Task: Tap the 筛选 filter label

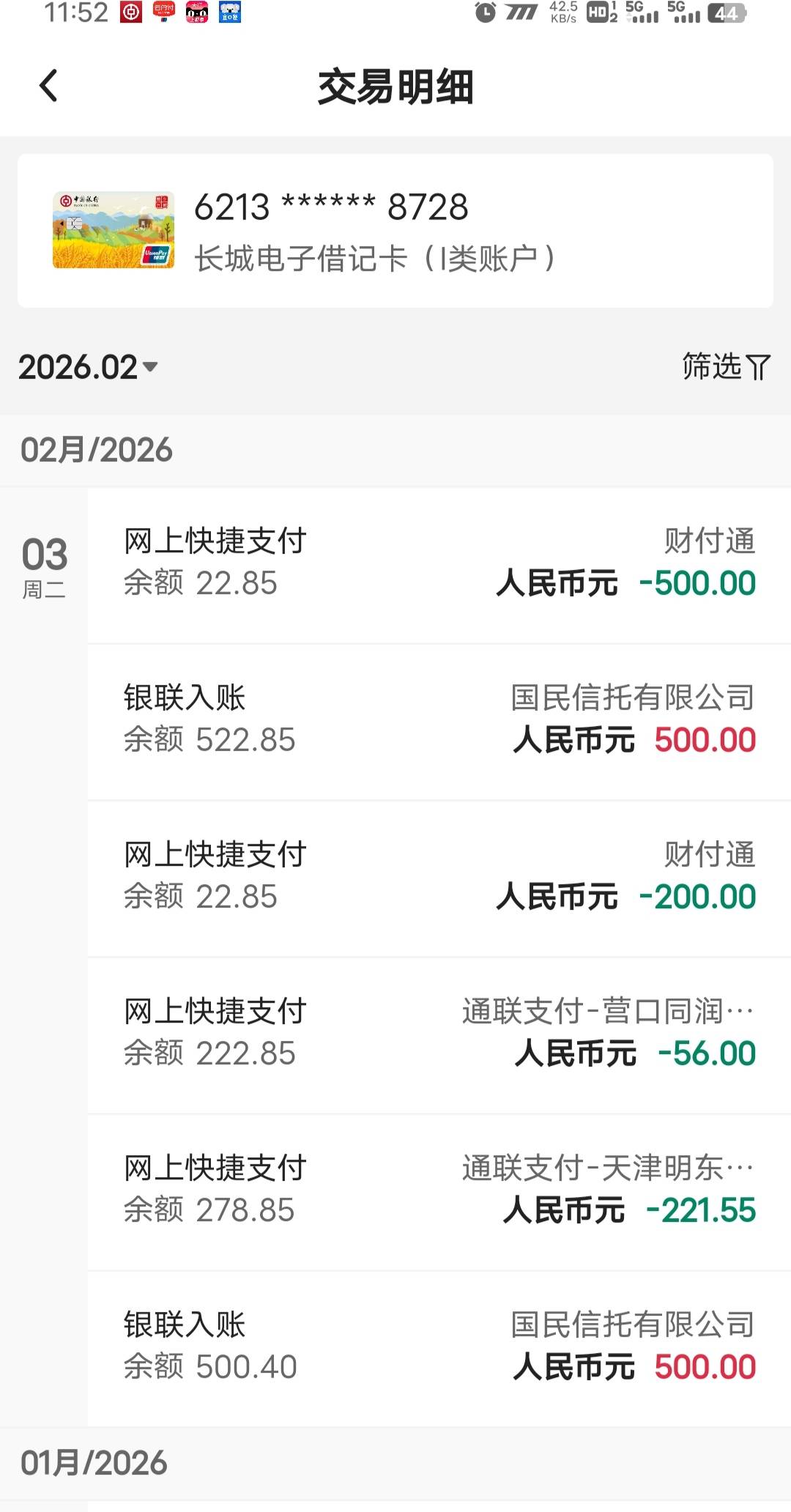Action: tap(712, 366)
